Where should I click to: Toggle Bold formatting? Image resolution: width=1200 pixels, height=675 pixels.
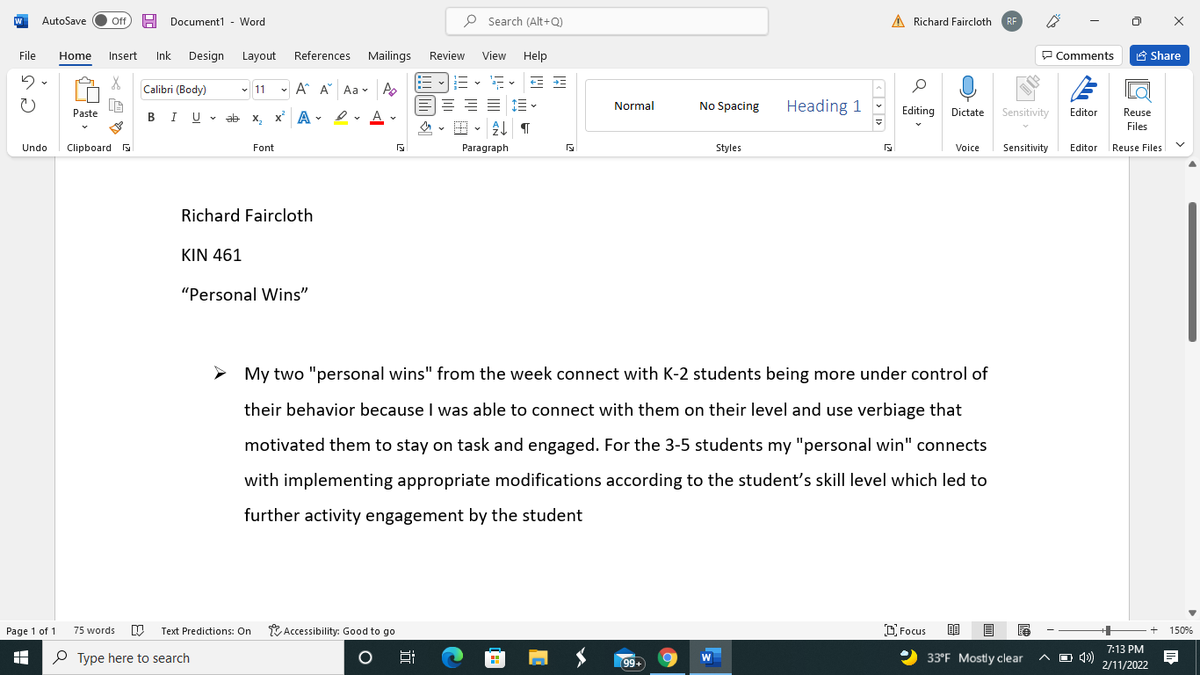(x=152, y=119)
